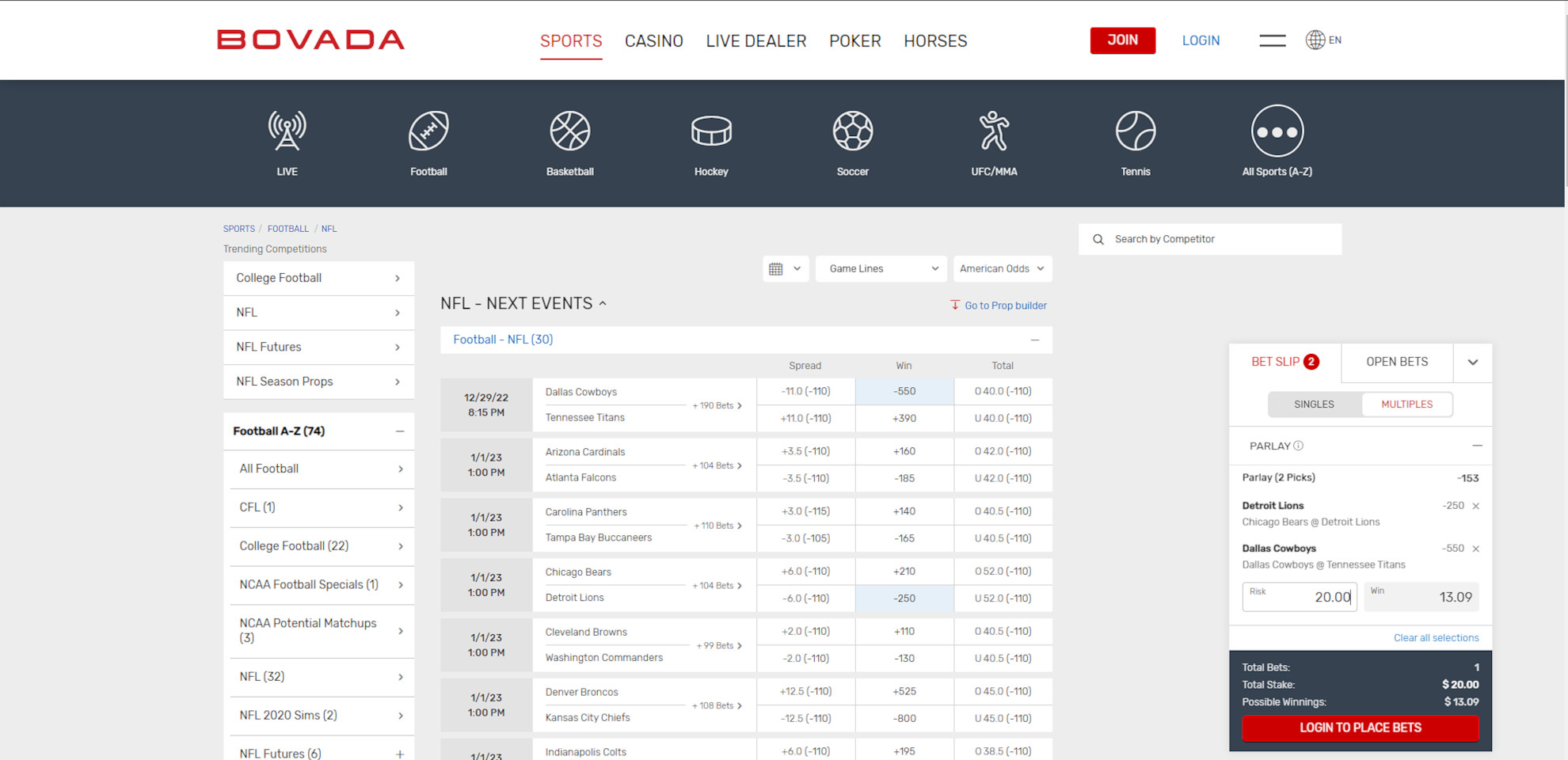The height and width of the screenshot is (760, 1568).
Task: Collapse the Football A-Z list
Action: [400, 431]
